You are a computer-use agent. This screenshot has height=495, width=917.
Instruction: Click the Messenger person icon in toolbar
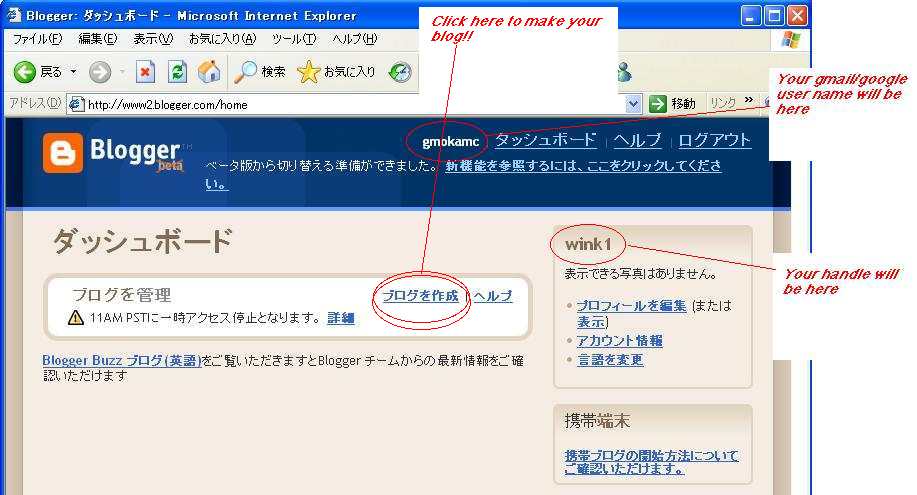pyautogui.click(x=625, y=72)
